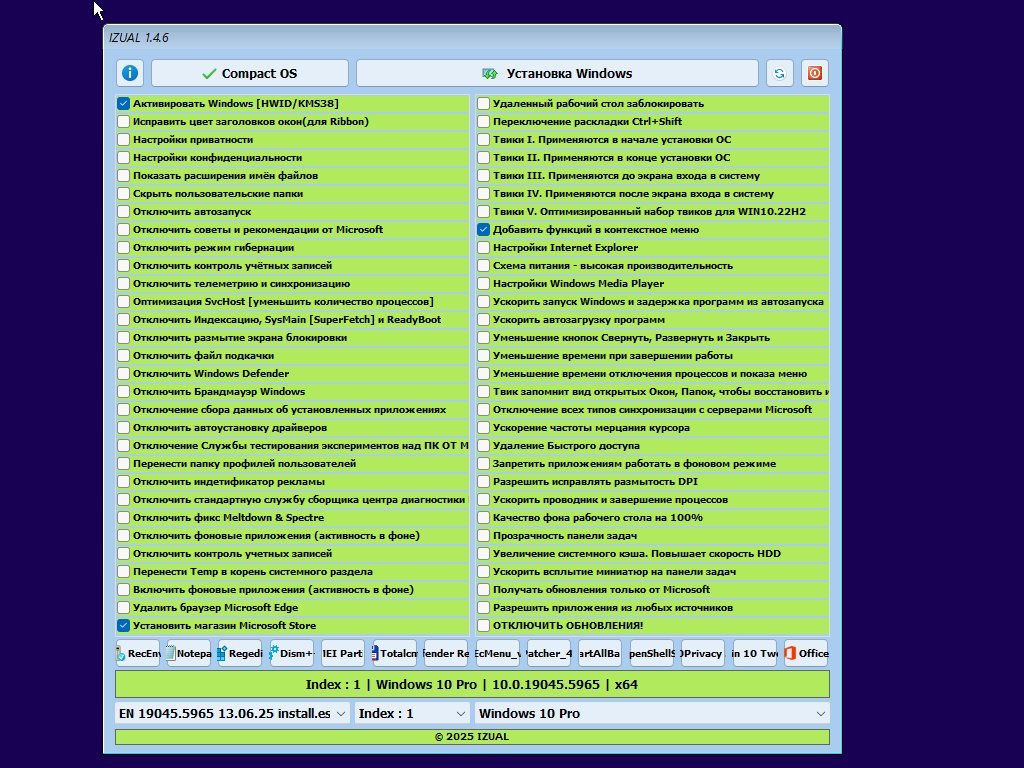Check Отключить фикс Meltdown & Spectre
1024x768 pixels.
tap(123, 518)
